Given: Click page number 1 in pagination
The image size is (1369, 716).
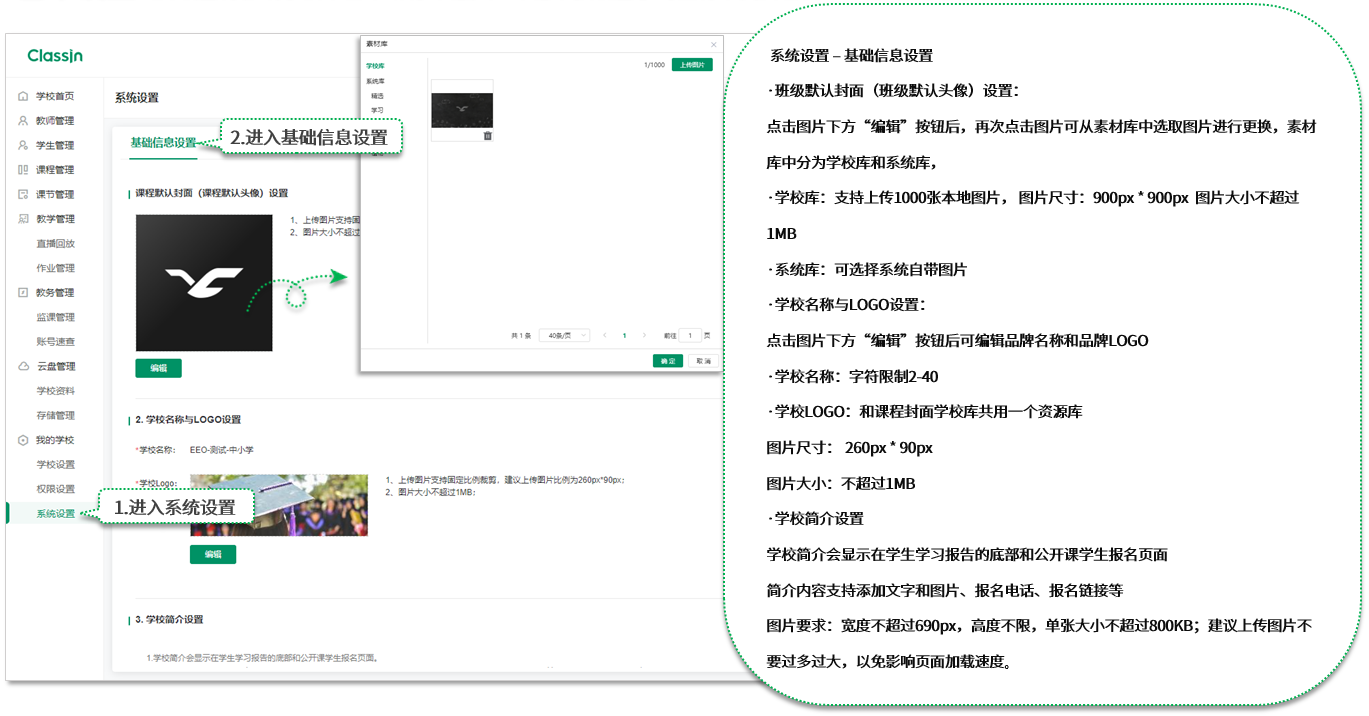Looking at the screenshot, I should point(625,335).
